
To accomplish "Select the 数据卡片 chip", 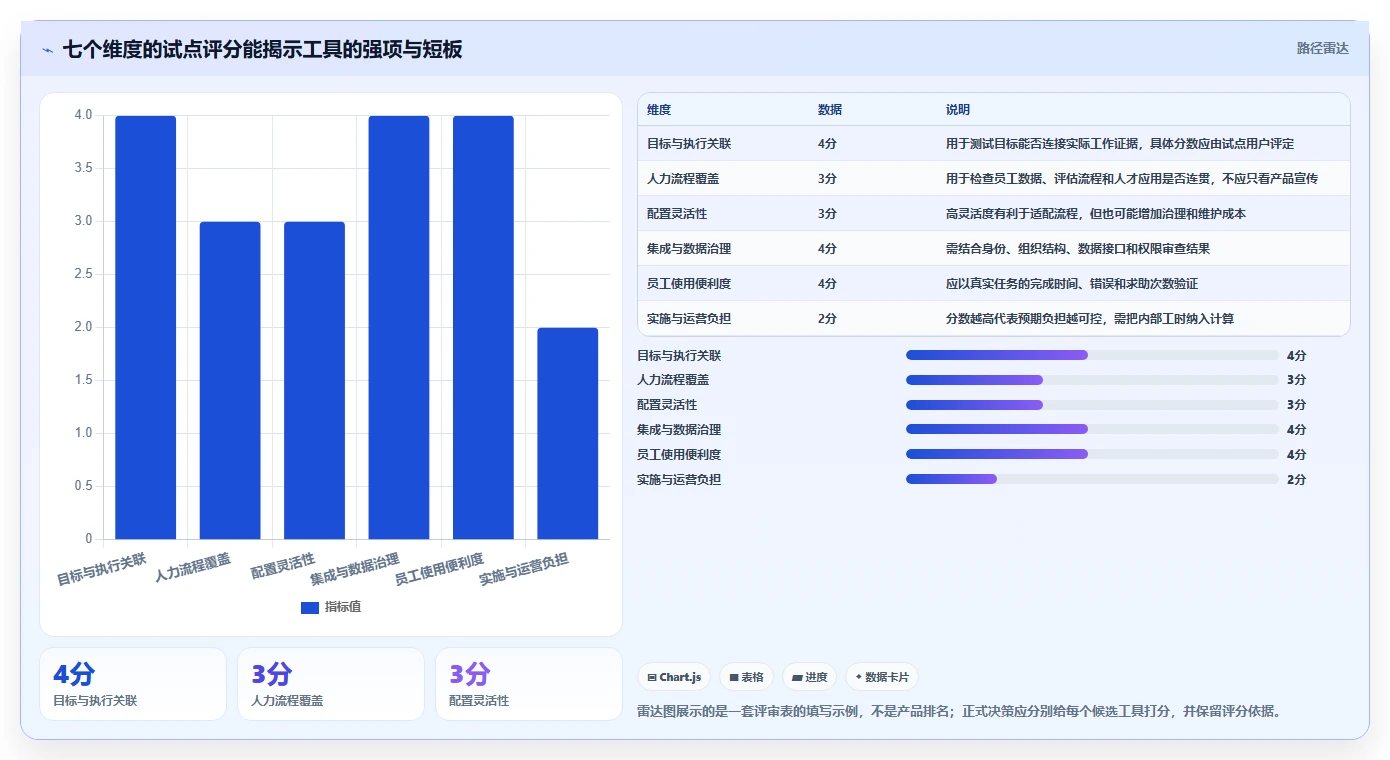I will [881, 677].
